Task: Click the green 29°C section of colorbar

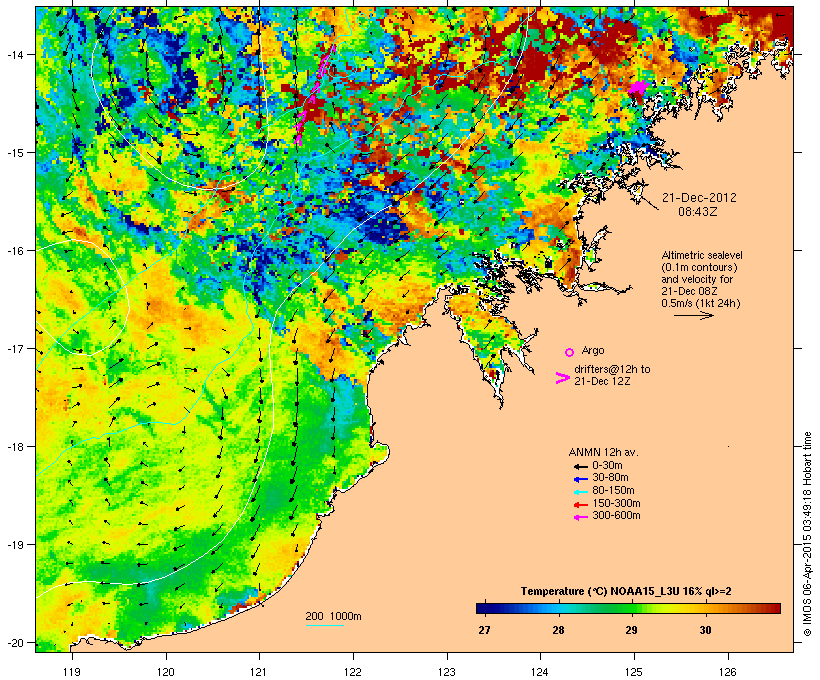Action: click(x=631, y=608)
